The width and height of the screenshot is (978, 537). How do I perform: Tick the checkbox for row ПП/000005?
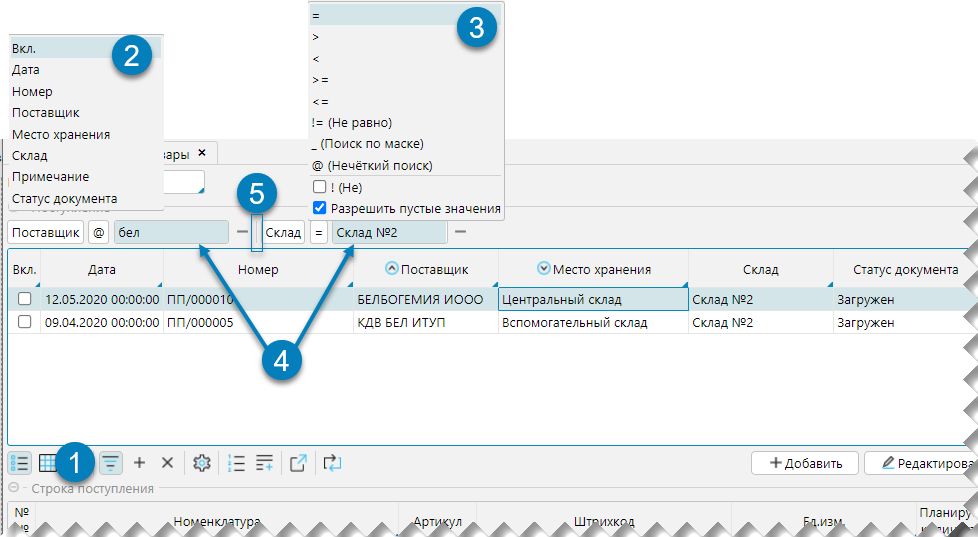[x=25, y=323]
